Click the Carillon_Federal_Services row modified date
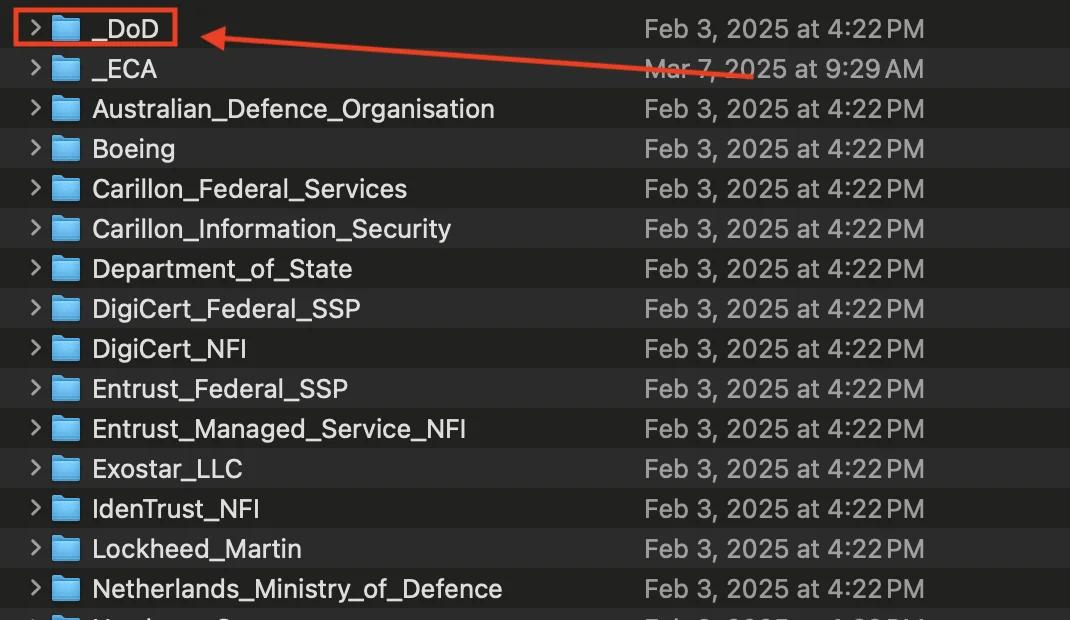This screenshot has height=620, width=1070. [784, 189]
